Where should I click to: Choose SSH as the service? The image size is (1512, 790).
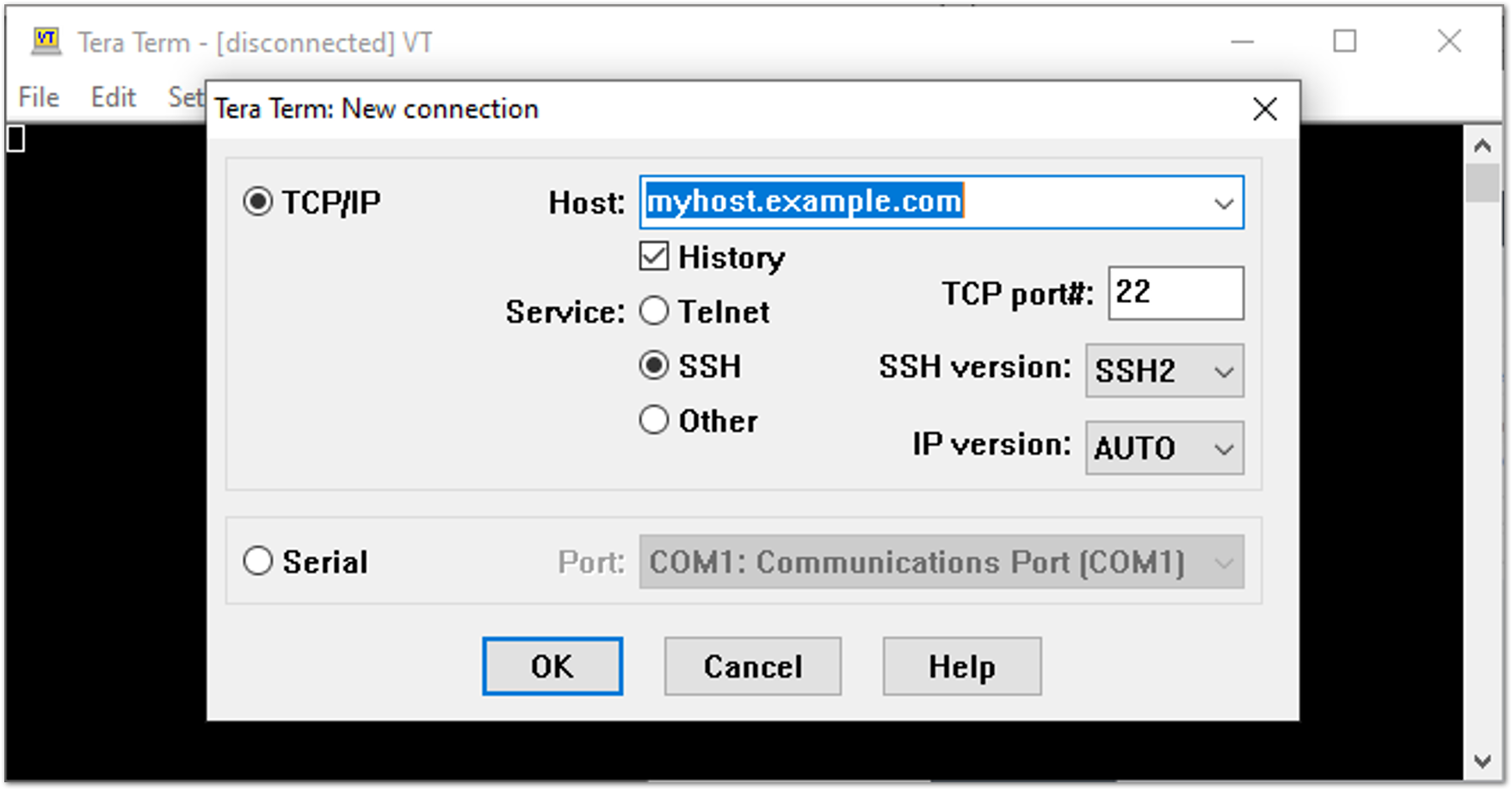(x=654, y=367)
